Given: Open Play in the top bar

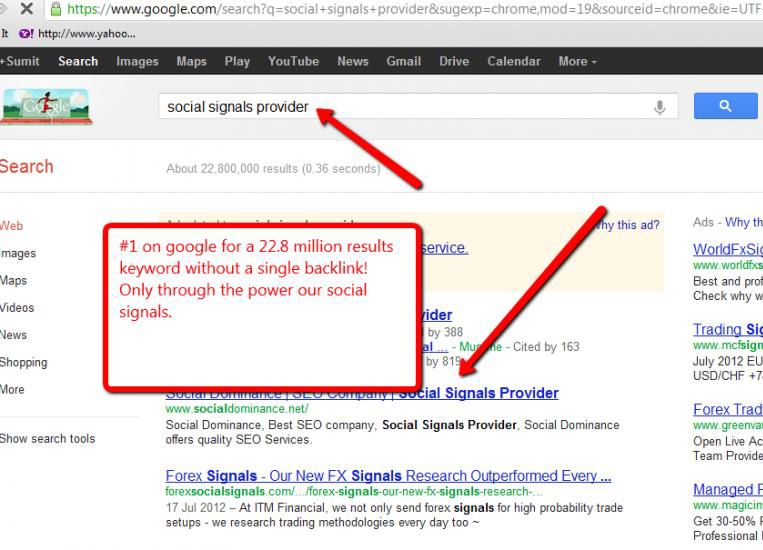Looking at the screenshot, I should 237,61.
